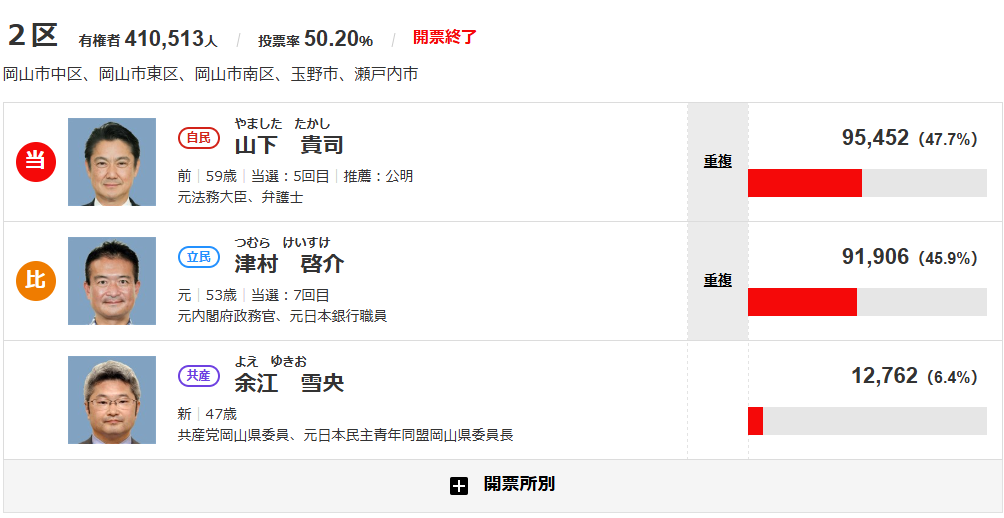
Task: Click 重複 label in 津村's row
Action: pos(717,280)
